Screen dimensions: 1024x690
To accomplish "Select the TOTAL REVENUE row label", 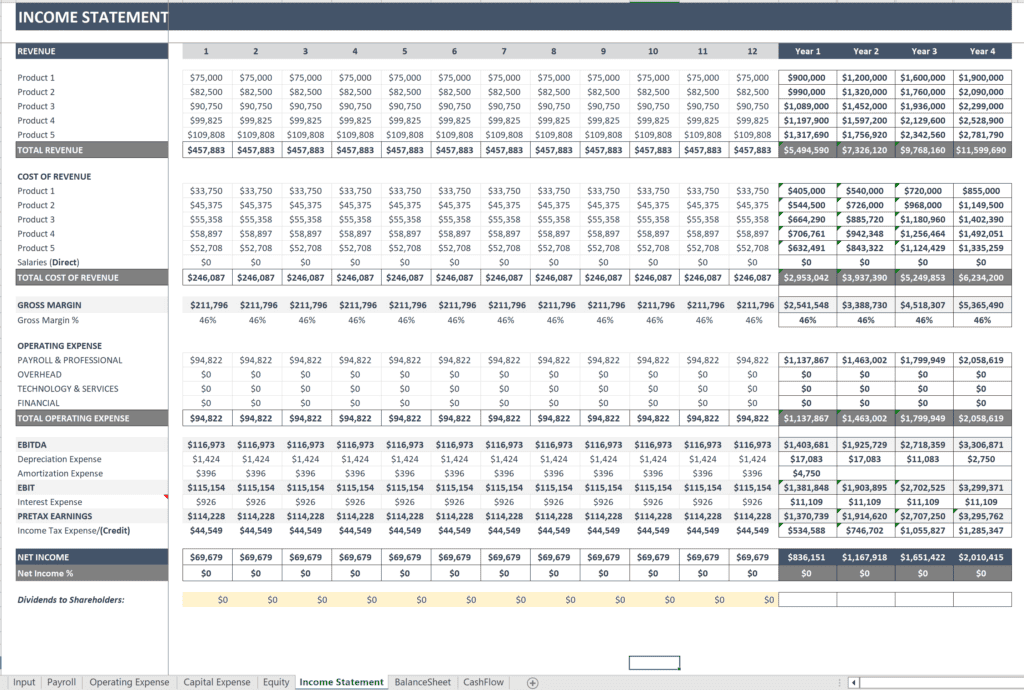I will [92, 150].
